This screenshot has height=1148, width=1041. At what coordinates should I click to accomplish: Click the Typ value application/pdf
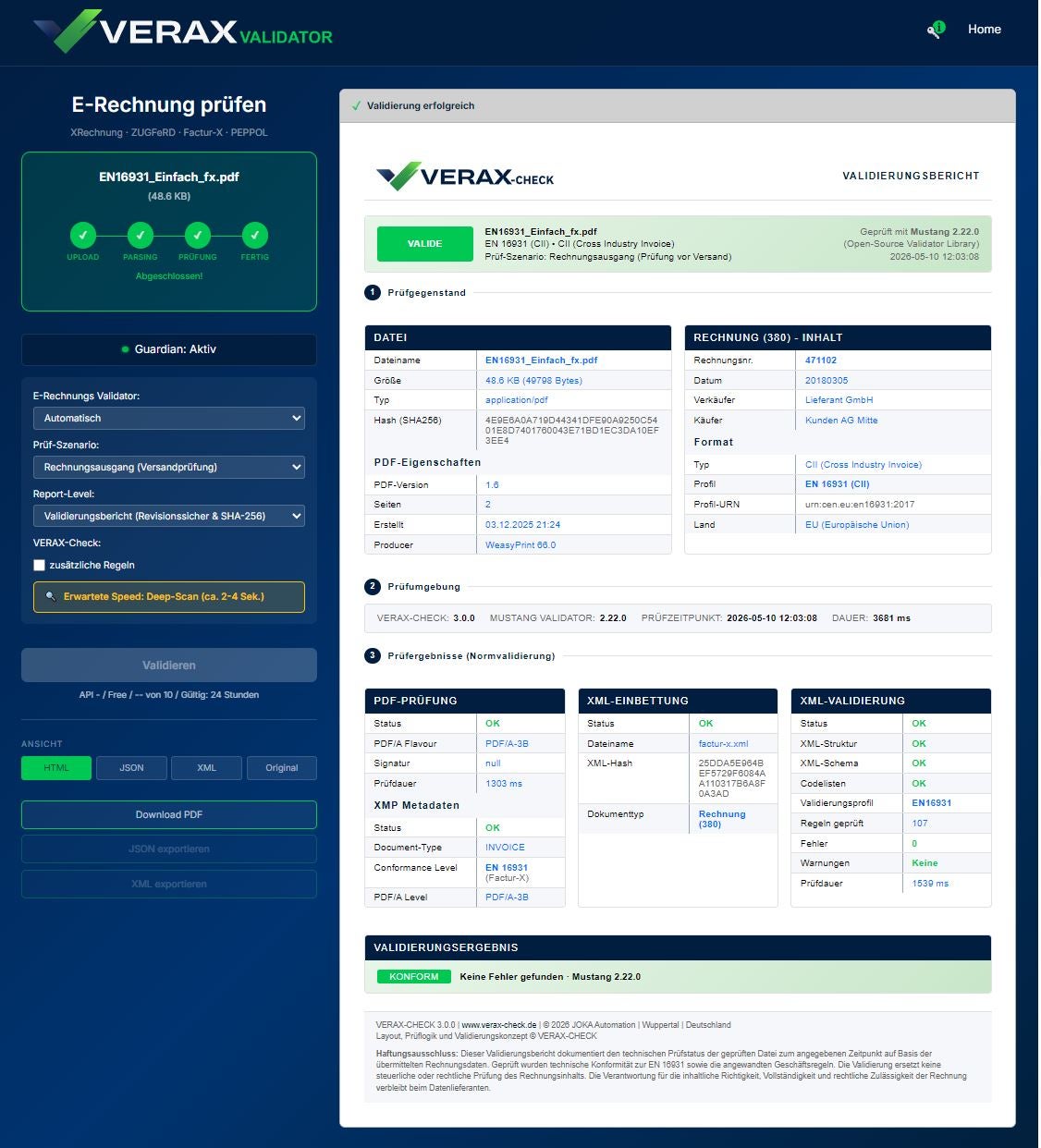(x=516, y=400)
